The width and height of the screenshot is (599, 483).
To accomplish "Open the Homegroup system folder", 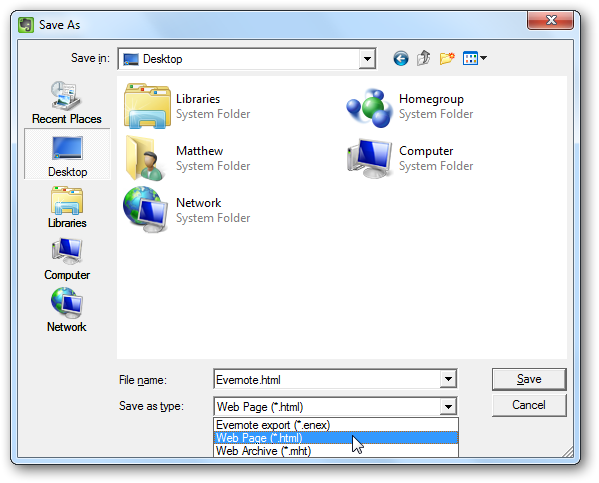I will [x=410, y=107].
